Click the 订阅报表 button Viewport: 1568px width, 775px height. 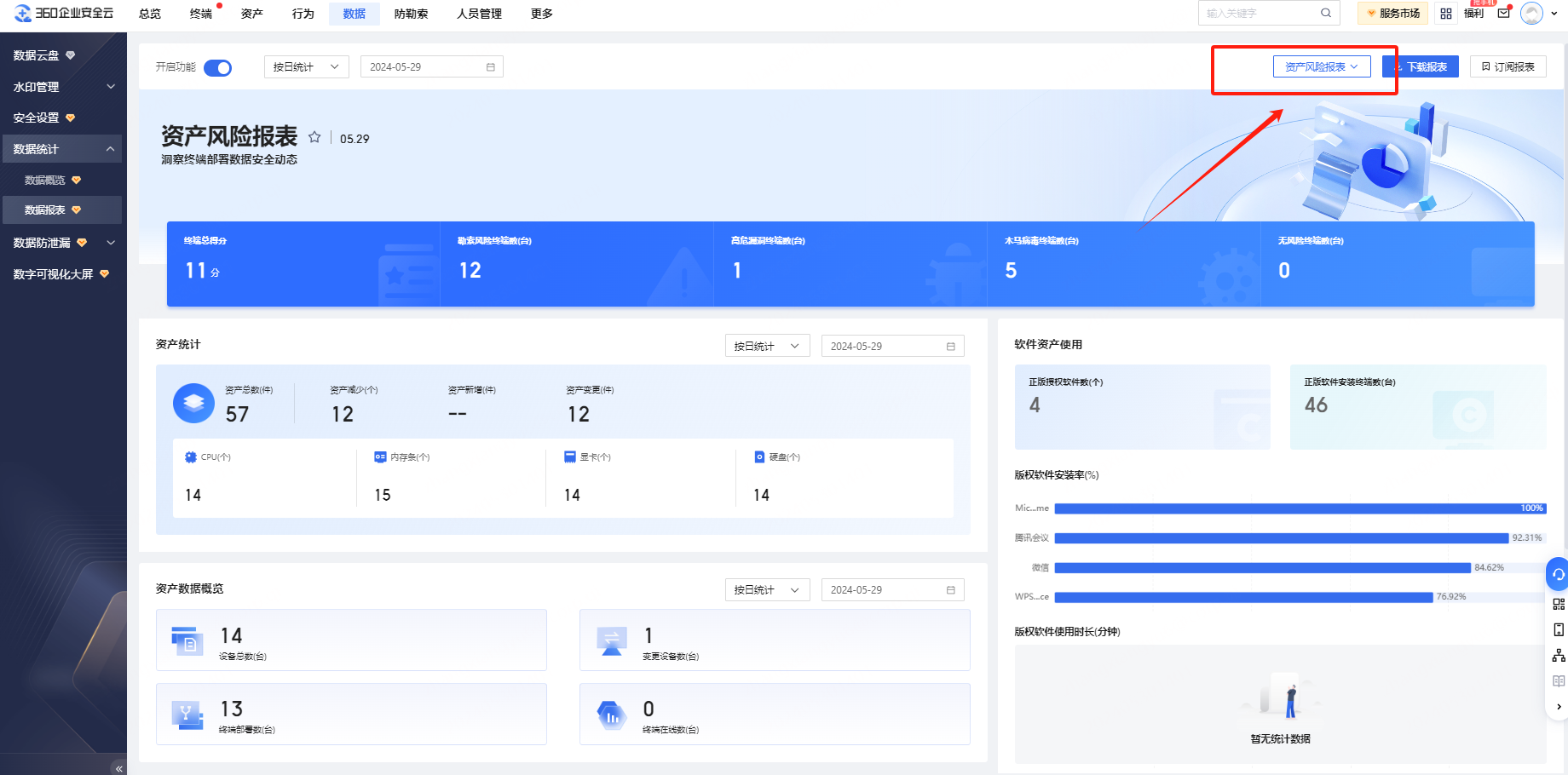(x=1507, y=66)
